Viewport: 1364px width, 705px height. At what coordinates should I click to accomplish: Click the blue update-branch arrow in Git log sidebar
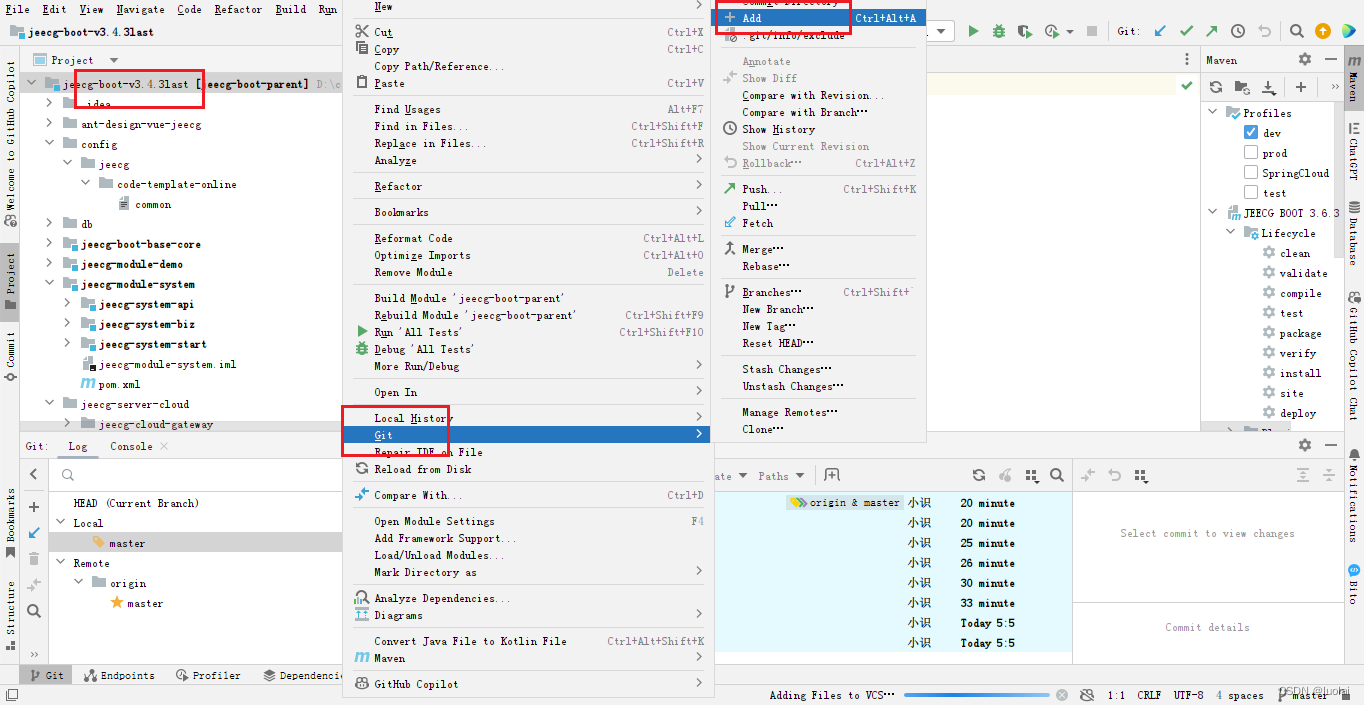point(34,533)
